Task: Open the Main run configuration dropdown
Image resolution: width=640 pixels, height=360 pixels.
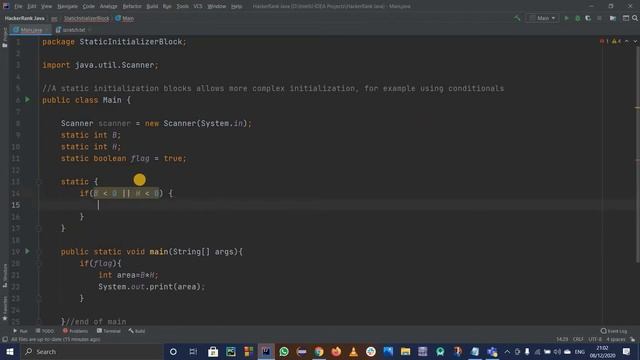Action: [542, 18]
